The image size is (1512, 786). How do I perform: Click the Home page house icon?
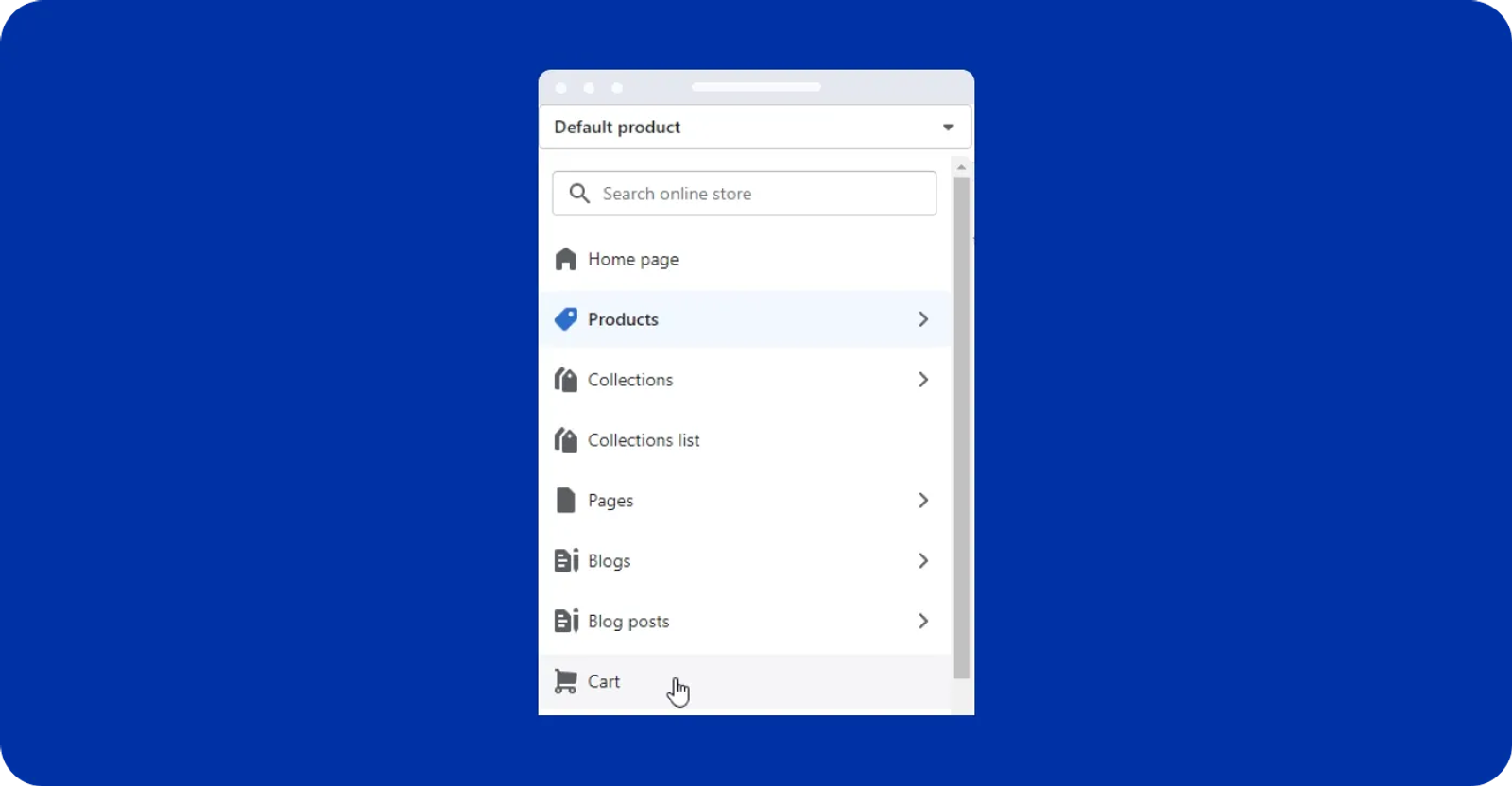click(x=565, y=259)
